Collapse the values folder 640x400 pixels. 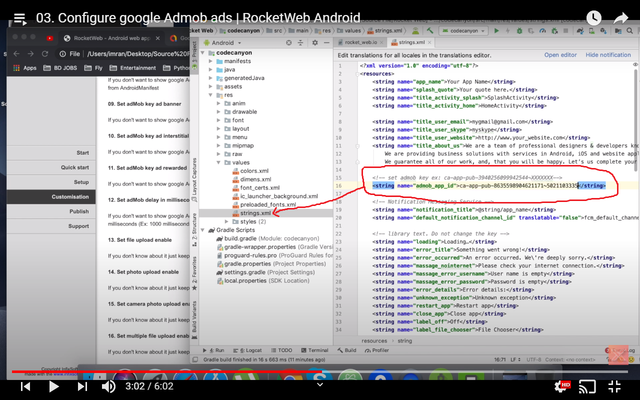[219, 162]
